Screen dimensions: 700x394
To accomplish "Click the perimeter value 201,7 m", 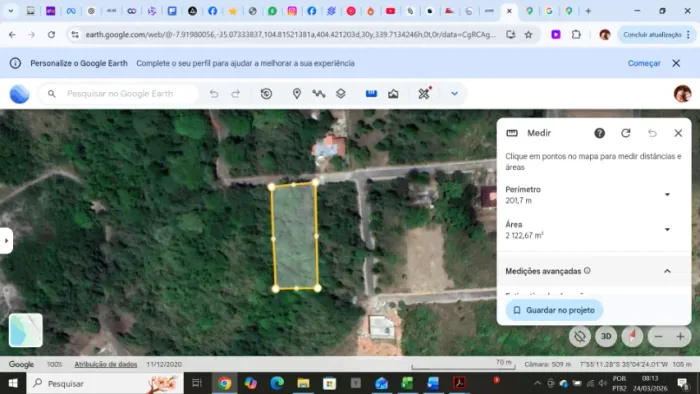I will (518, 201).
